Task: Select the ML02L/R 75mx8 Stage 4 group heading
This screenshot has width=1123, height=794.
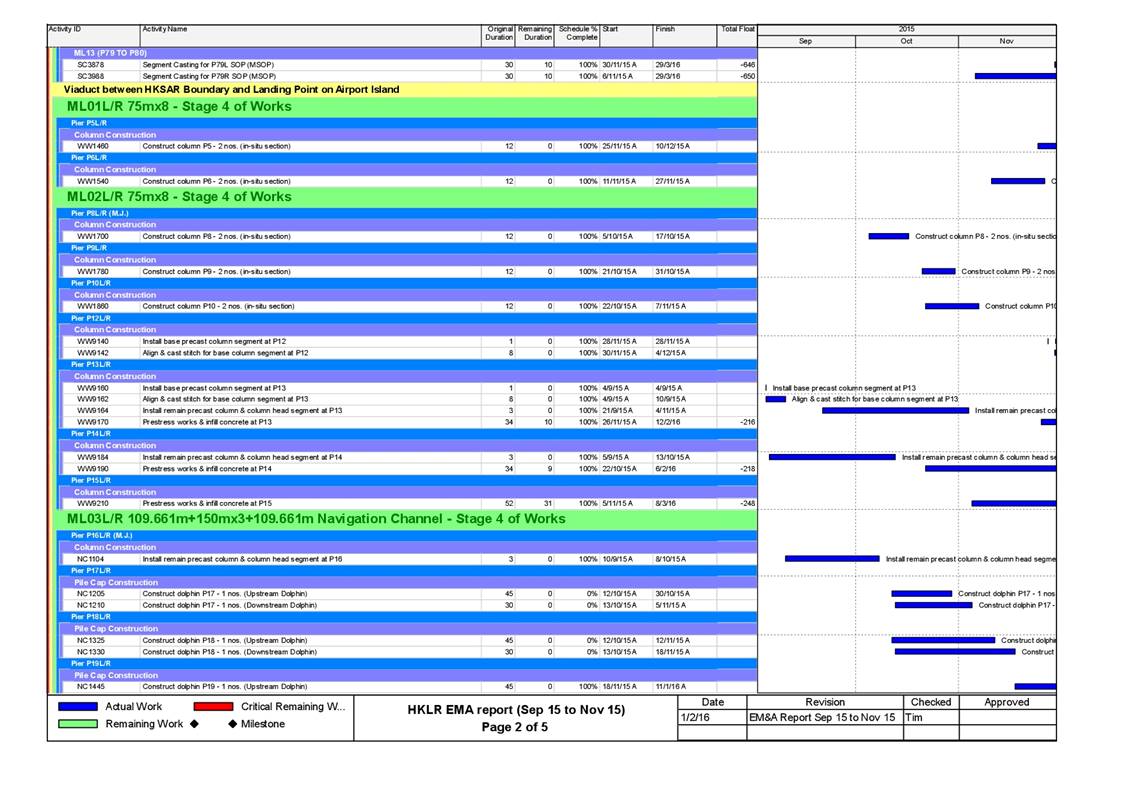Action: click(x=405, y=197)
